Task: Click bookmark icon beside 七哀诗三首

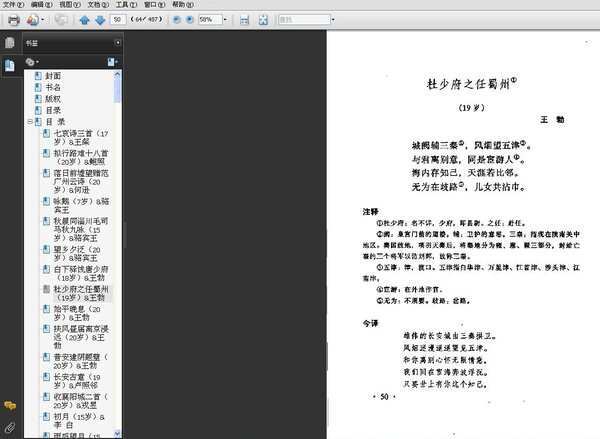Action: pyautogui.click(x=46, y=134)
